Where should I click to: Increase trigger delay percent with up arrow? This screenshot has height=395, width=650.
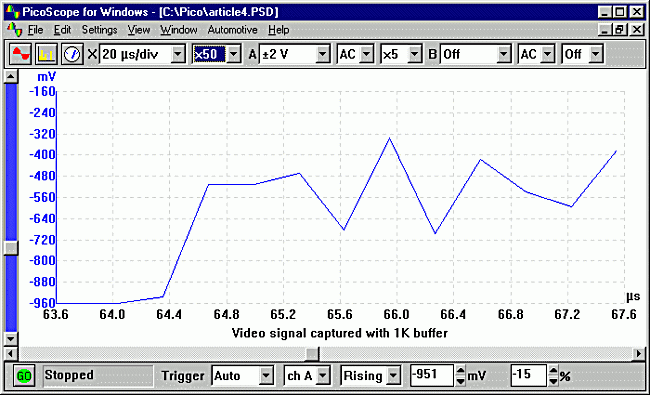pos(553,371)
